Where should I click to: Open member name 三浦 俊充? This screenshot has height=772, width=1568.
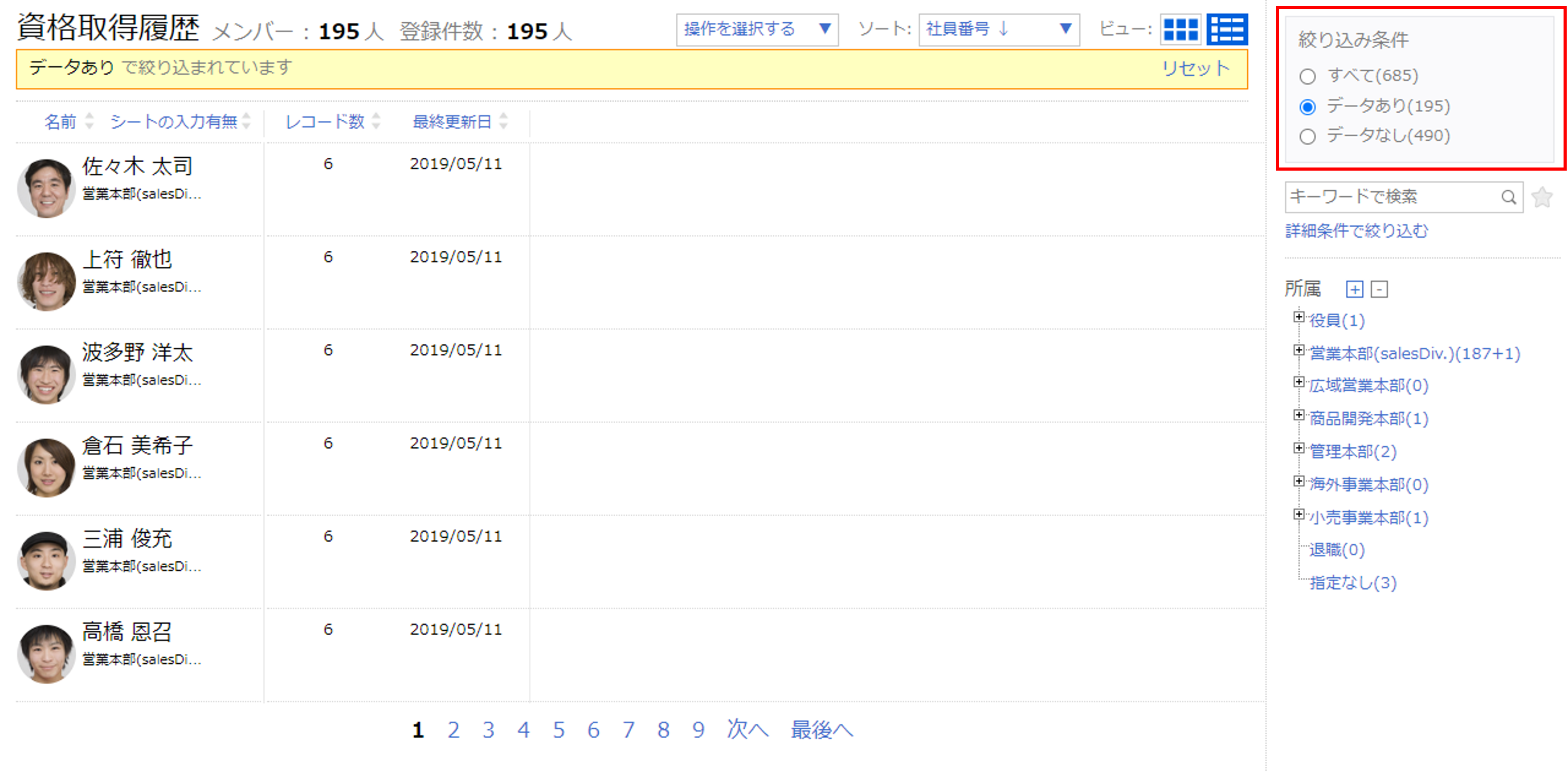pos(127,538)
